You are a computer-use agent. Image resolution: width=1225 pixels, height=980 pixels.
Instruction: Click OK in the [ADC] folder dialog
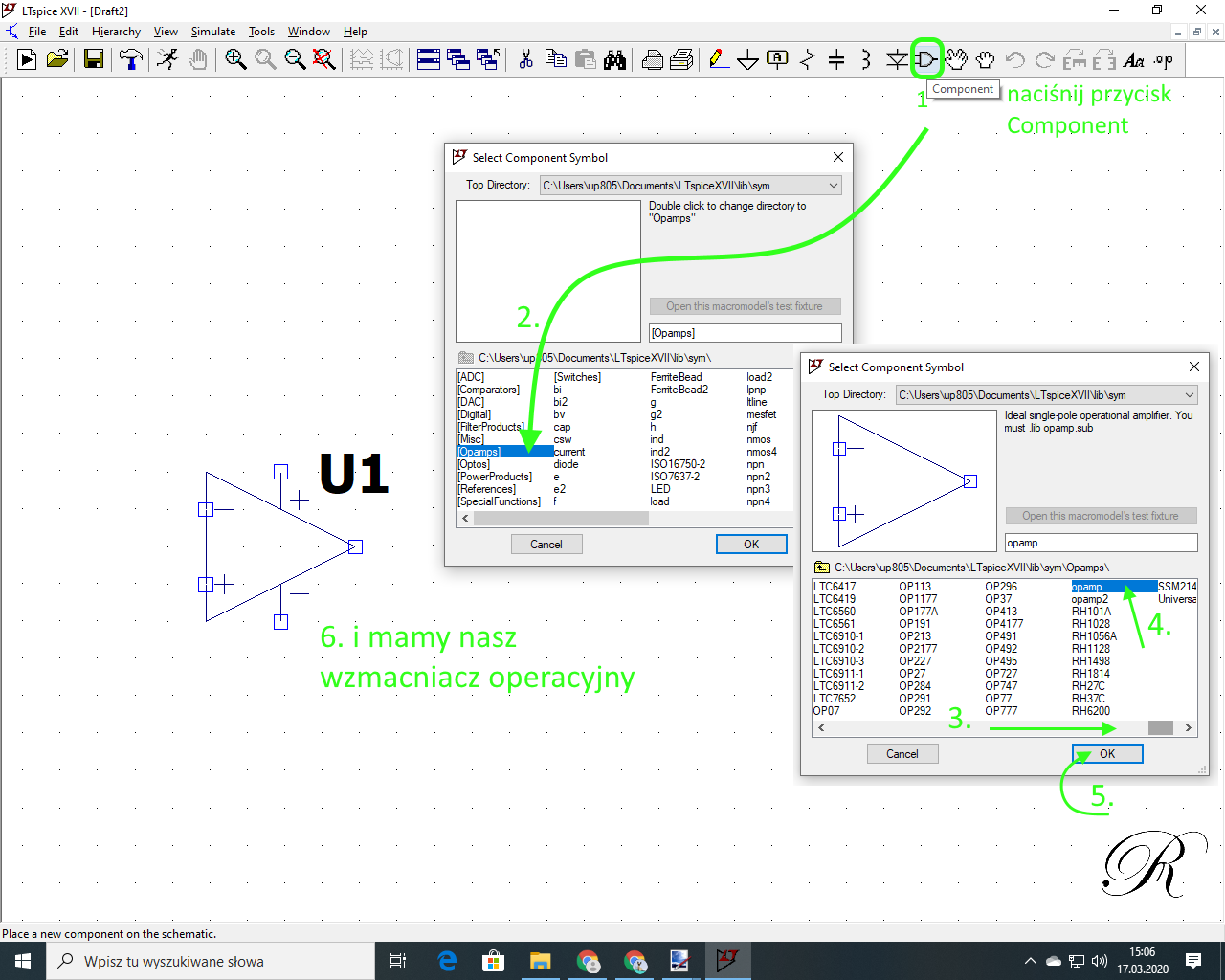point(751,544)
